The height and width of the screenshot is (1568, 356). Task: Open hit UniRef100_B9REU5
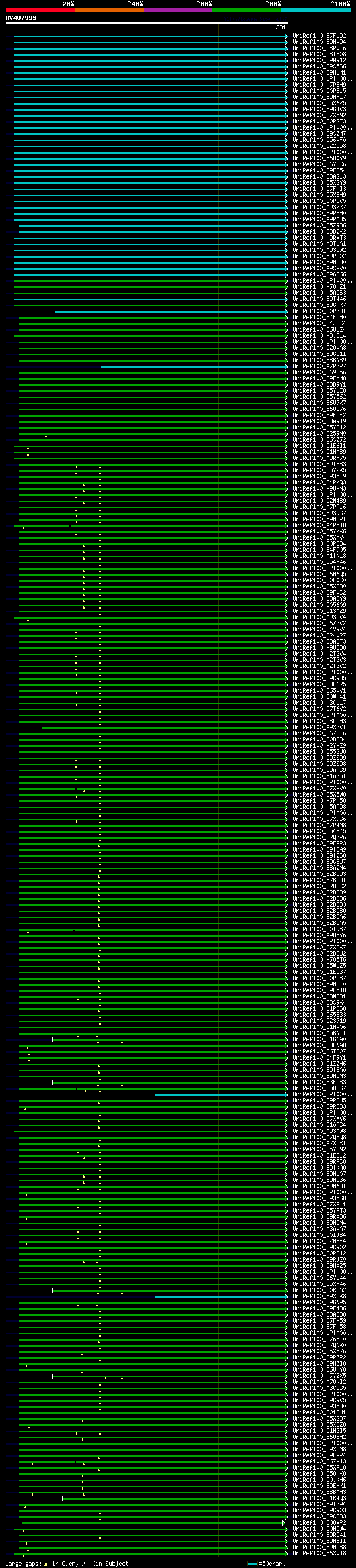click(319, 1101)
